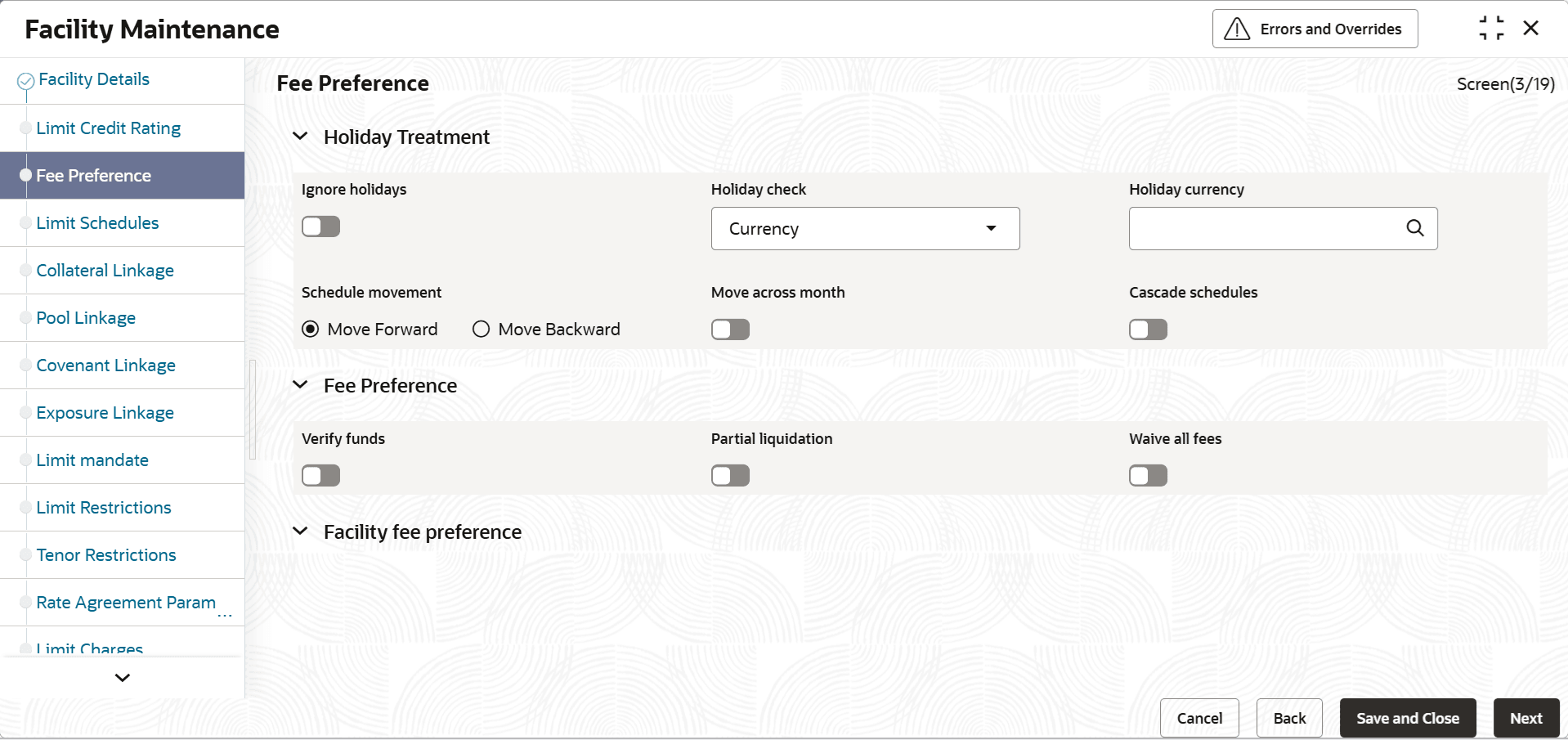Turn on the Waive all fees switch
Screen dimensions: 1568x740
[x=1148, y=476]
